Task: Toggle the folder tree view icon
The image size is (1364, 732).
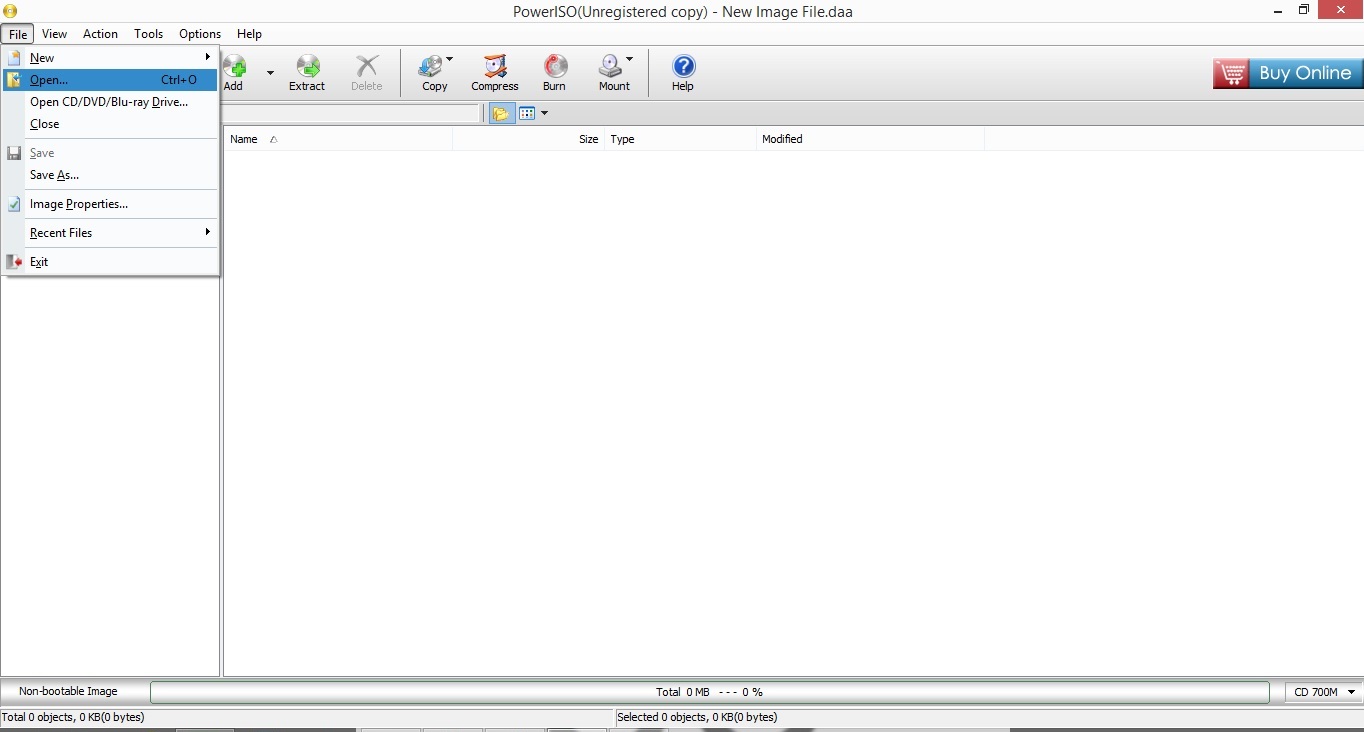Action: click(501, 113)
